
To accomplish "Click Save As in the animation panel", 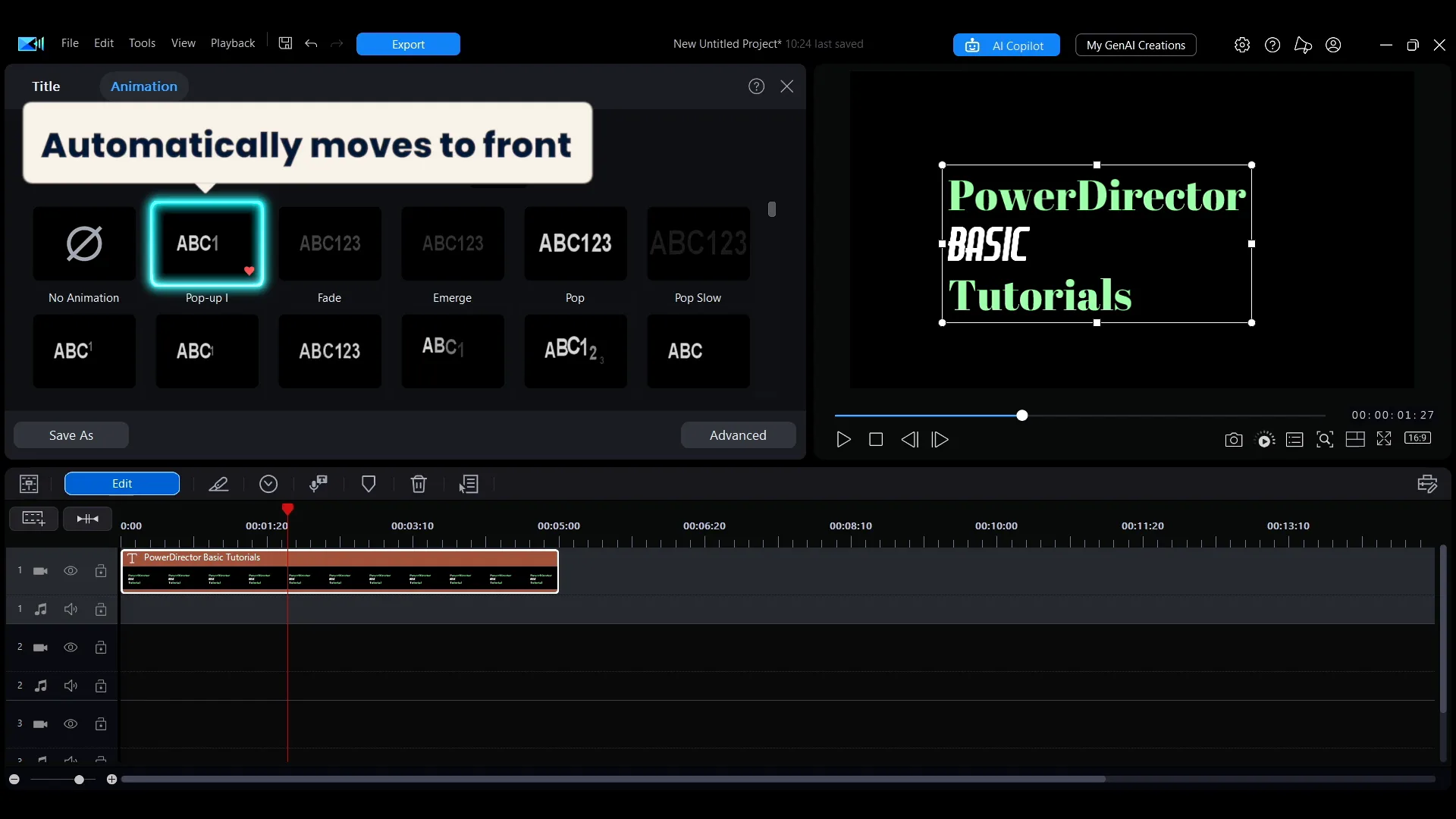I will (71, 435).
